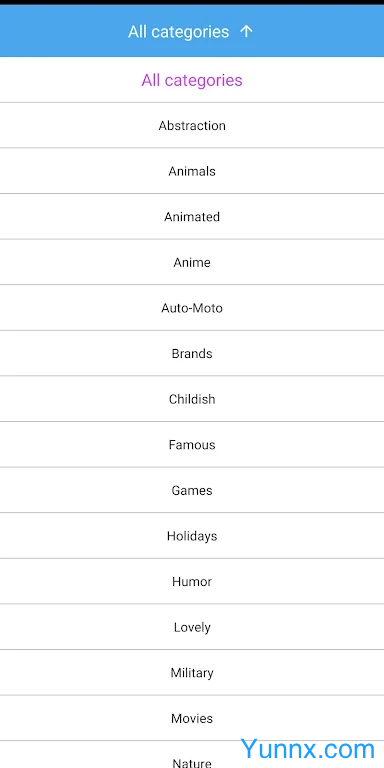Choose the Holidays category
The width and height of the screenshot is (384, 768).
coord(192,535)
